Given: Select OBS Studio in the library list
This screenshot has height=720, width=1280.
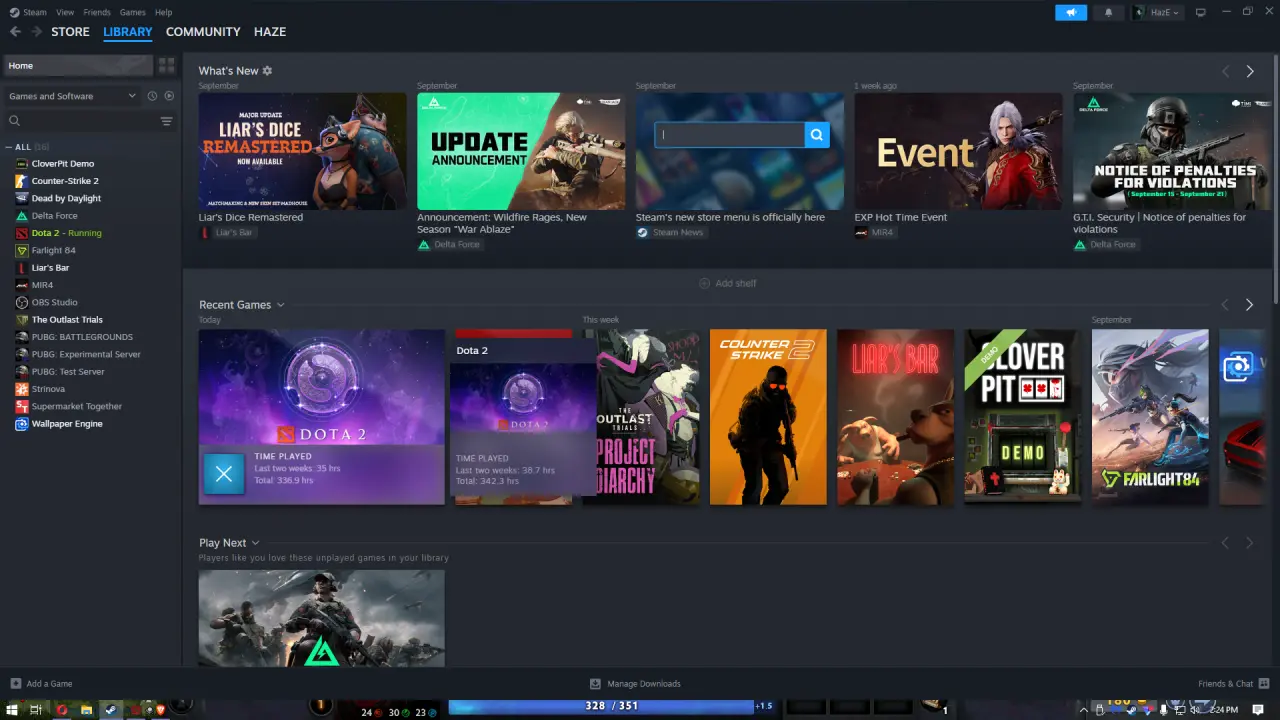Looking at the screenshot, I should [54, 302].
